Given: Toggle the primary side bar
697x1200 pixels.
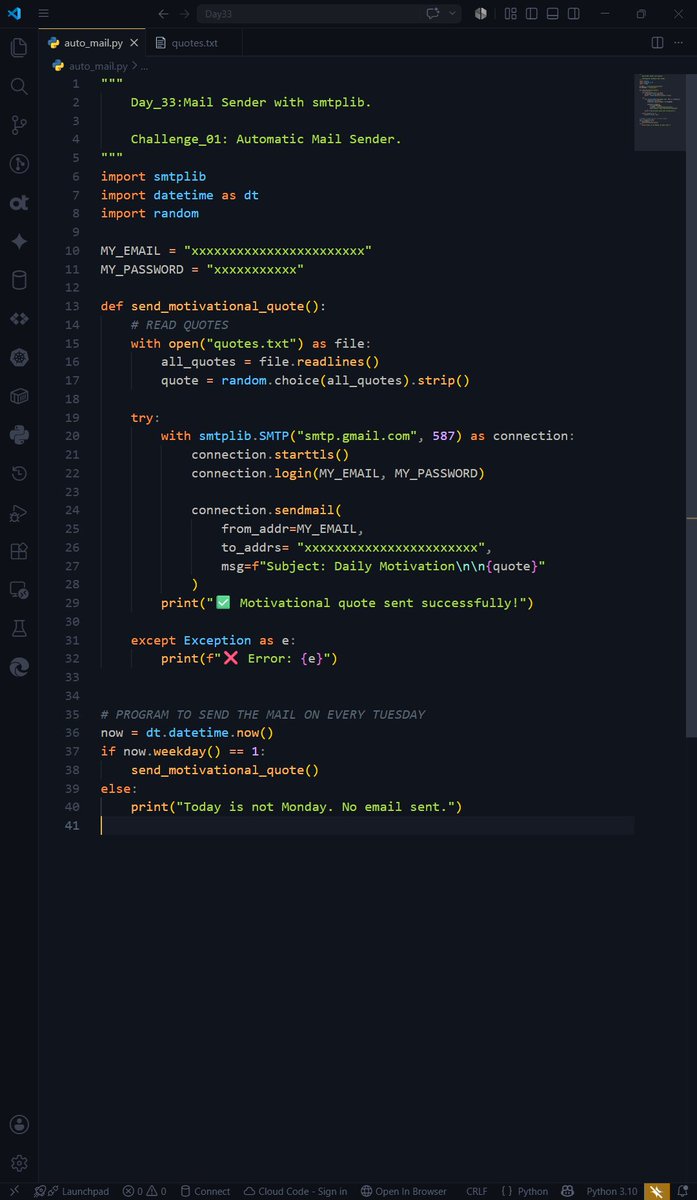Looking at the screenshot, I should click(531, 14).
